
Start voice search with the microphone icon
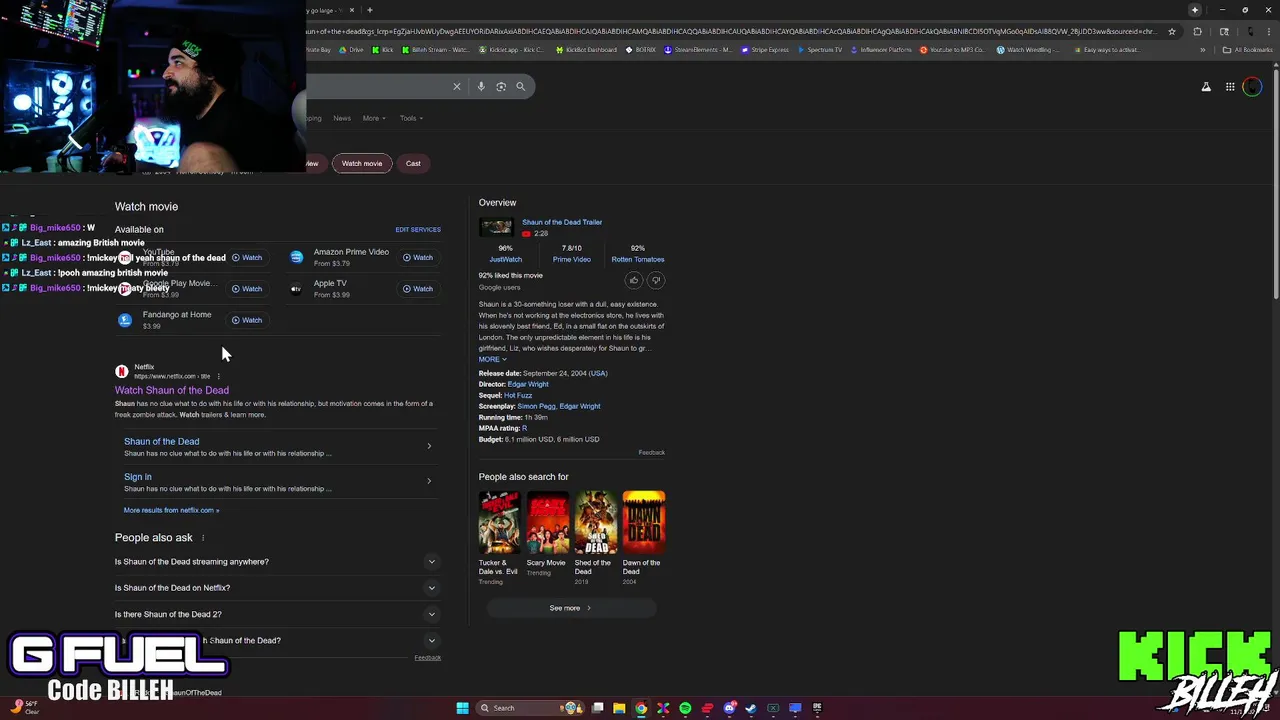(481, 86)
